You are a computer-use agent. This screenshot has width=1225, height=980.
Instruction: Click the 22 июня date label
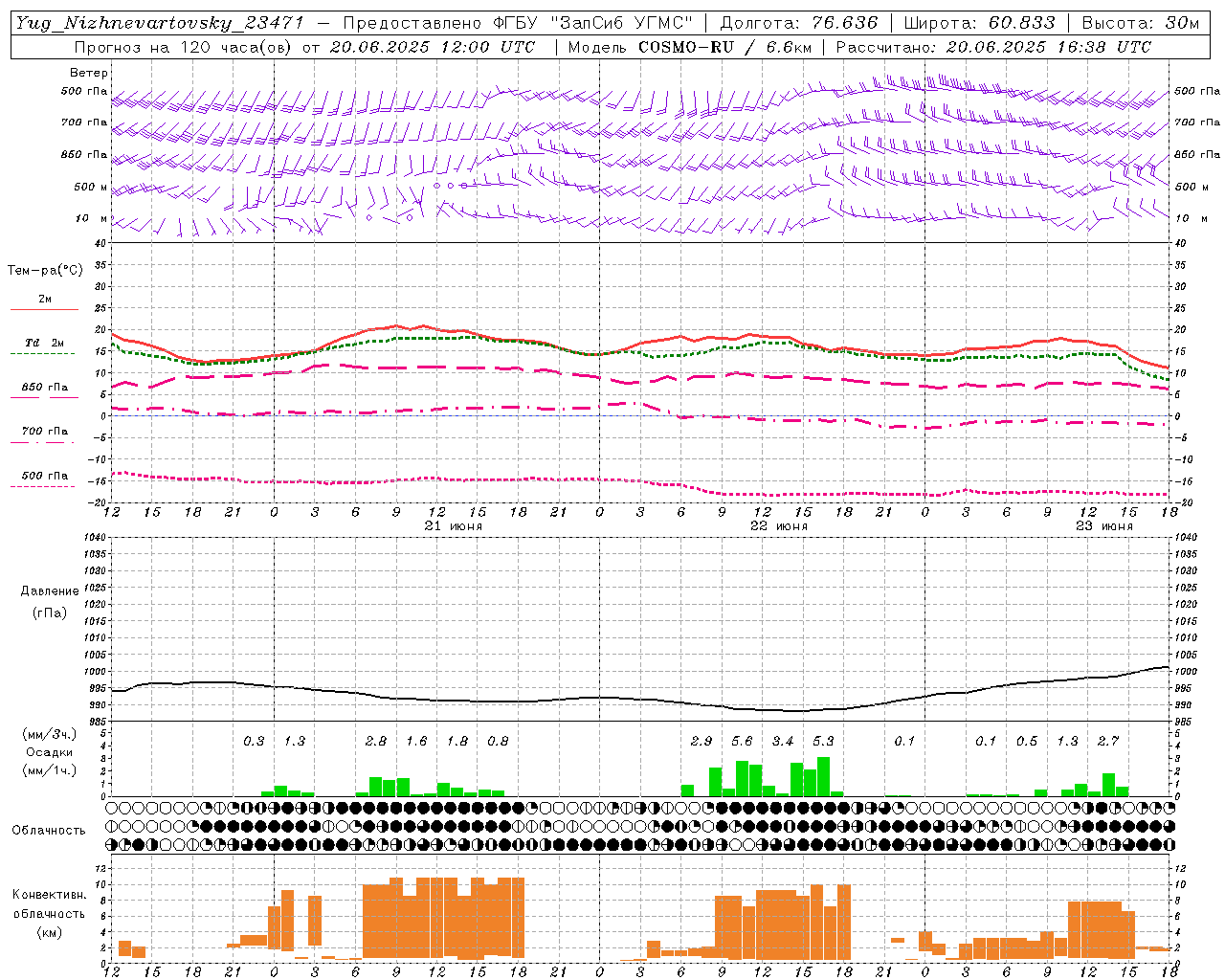pyautogui.click(x=779, y=526)
